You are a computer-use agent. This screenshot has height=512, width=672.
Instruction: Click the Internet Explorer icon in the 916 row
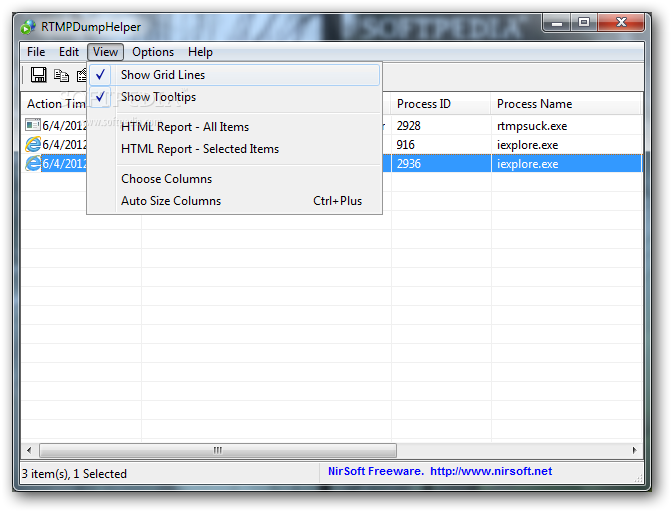33,144
